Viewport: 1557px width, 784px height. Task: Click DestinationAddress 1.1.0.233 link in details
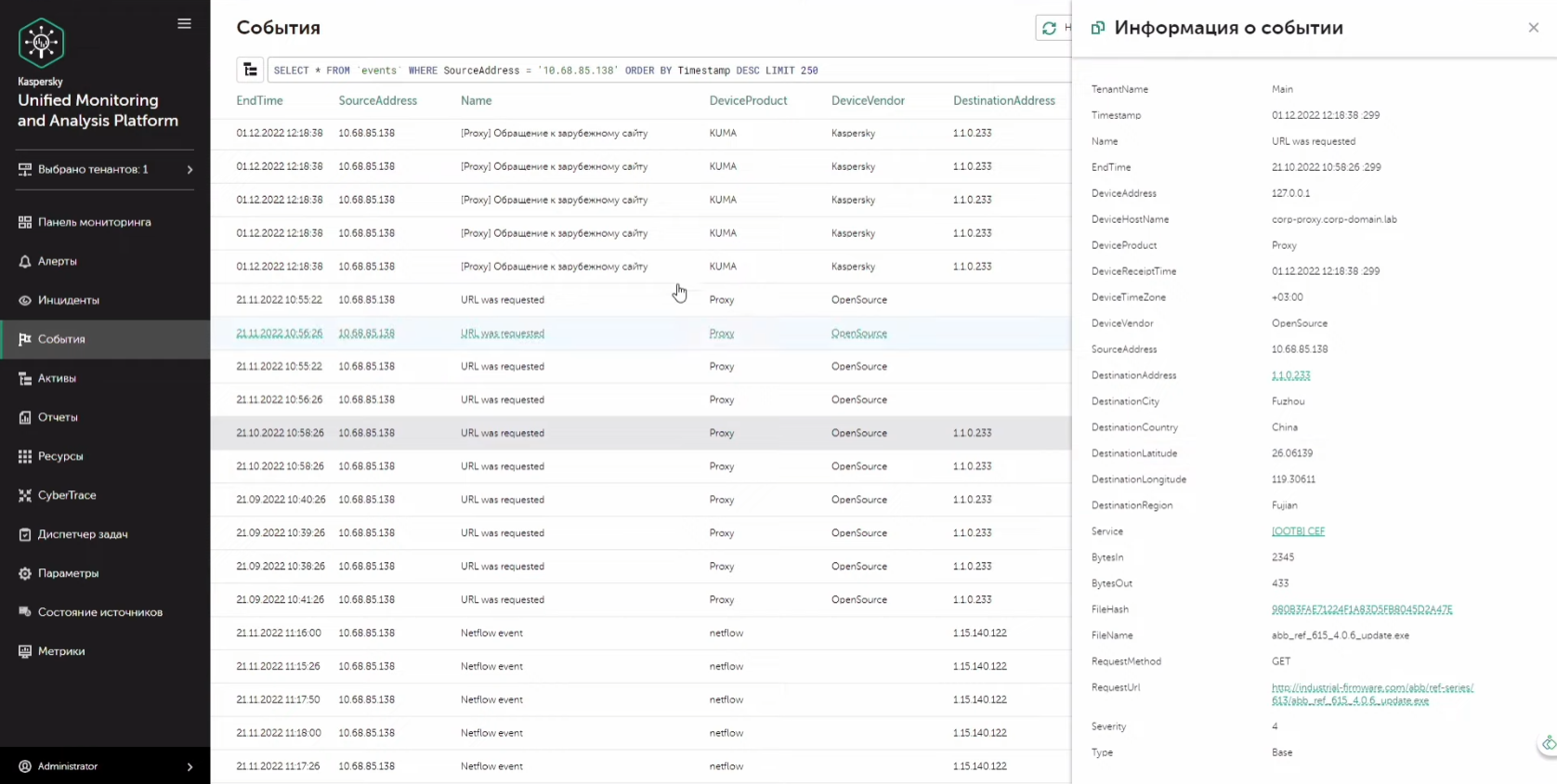pyautogui.click(x=1290, y=375)
